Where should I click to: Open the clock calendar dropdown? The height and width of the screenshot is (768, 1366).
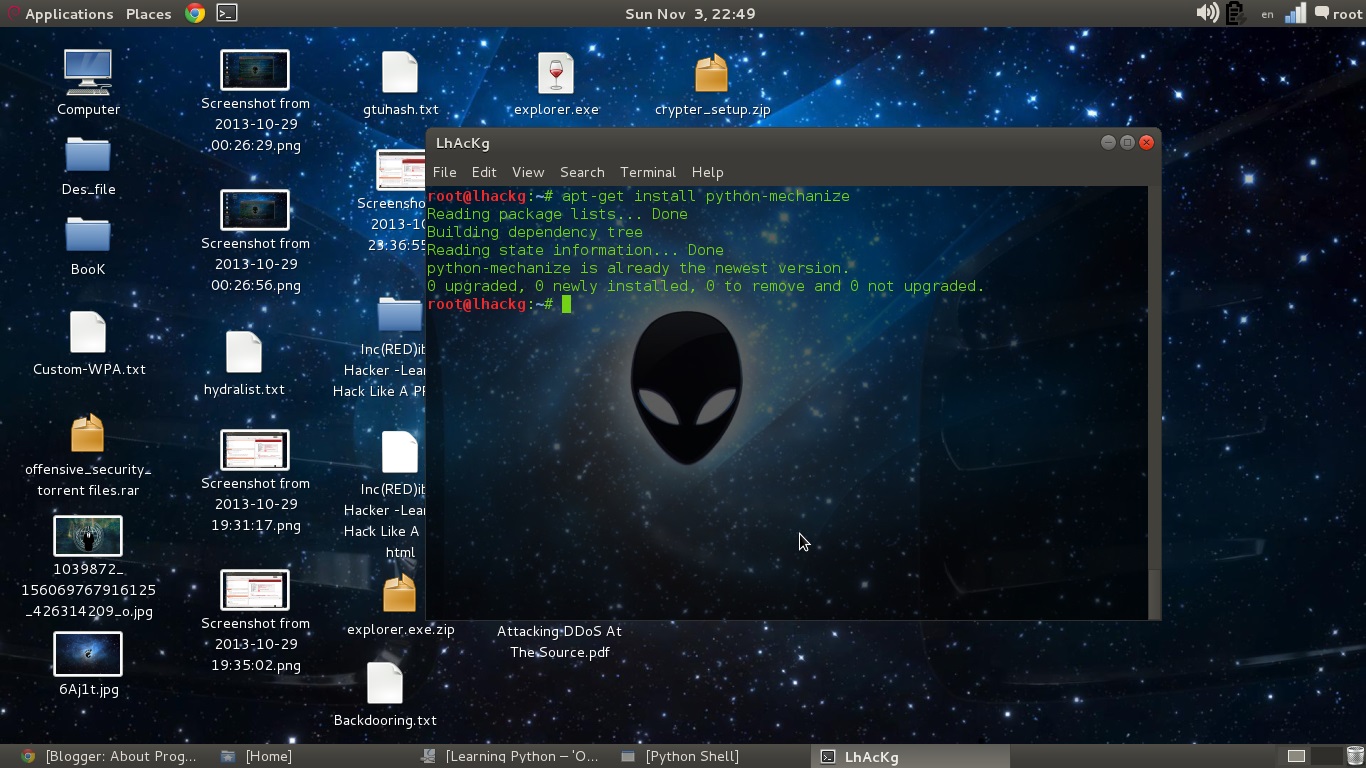coord(689,13)
